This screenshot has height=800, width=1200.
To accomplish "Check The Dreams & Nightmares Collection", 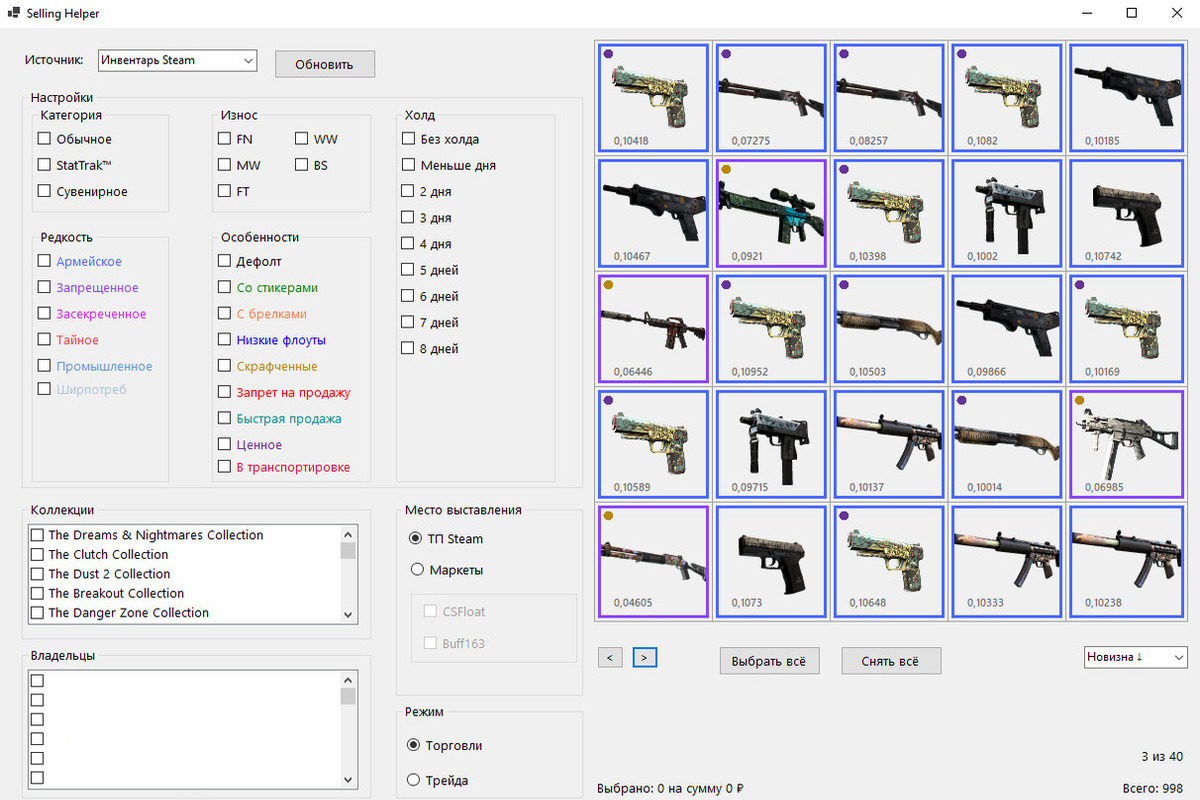I will [x=38, y=535].
